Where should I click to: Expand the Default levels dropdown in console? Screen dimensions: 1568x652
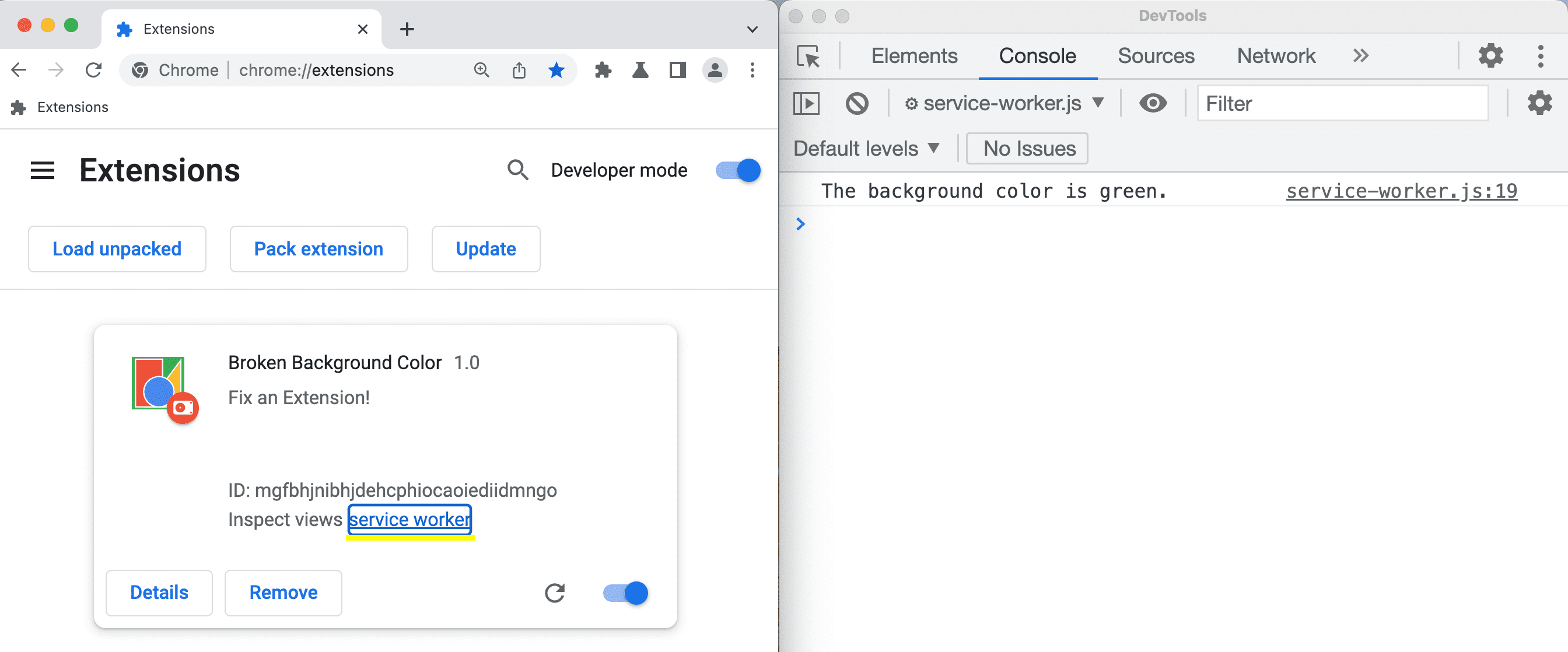[864, 148]
